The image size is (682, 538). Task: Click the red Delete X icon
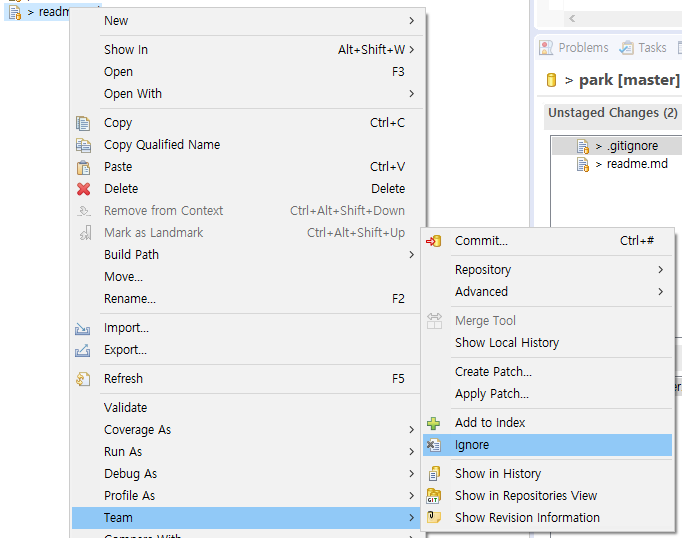tap(83, 189)
